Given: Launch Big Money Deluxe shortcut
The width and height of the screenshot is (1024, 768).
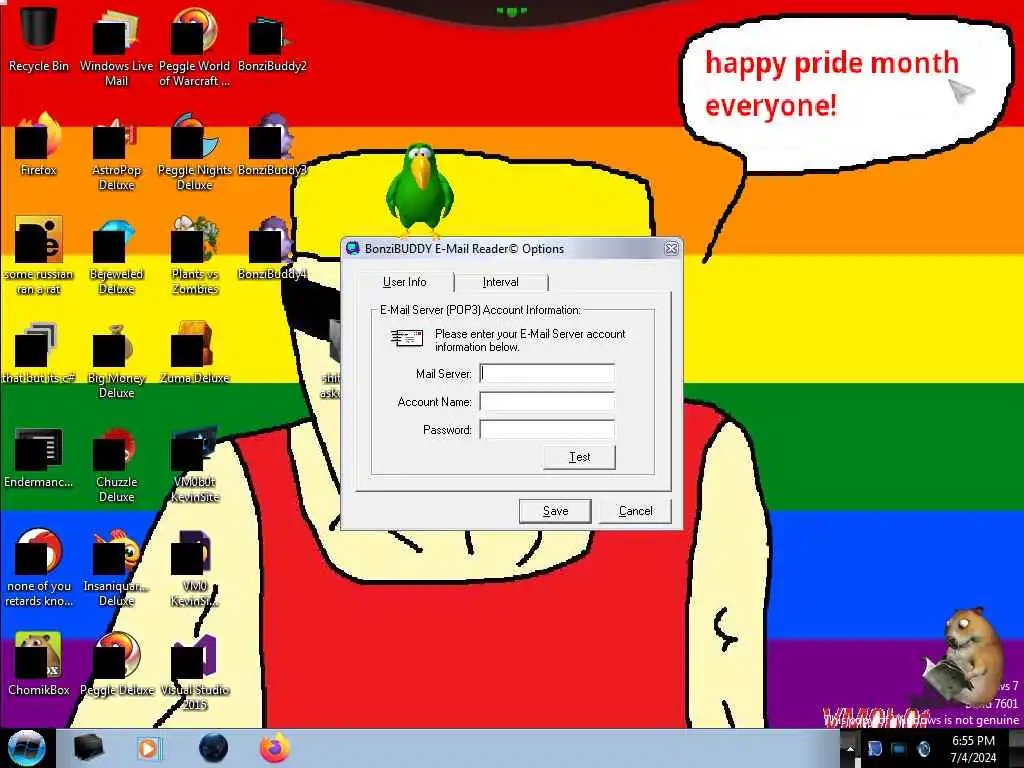Looking at the screenshot, I should pos(116,359).
